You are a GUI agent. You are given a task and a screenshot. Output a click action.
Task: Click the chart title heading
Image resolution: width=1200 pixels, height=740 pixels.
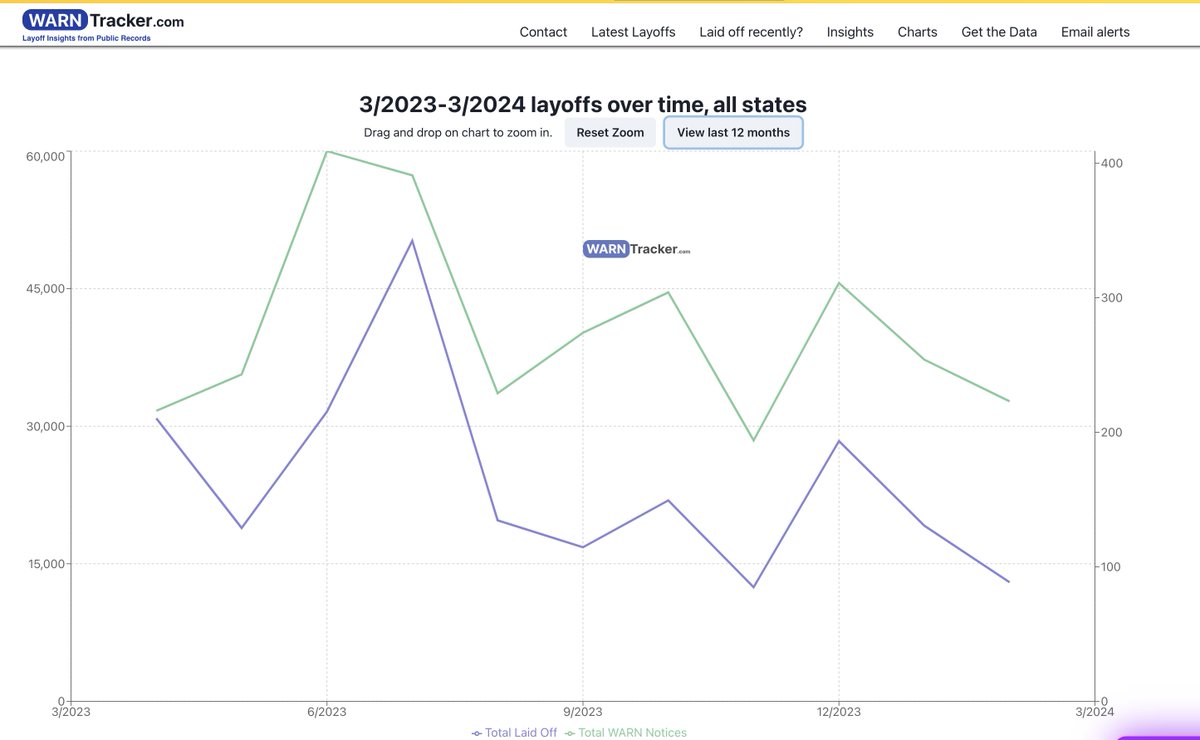pos(583,104)
